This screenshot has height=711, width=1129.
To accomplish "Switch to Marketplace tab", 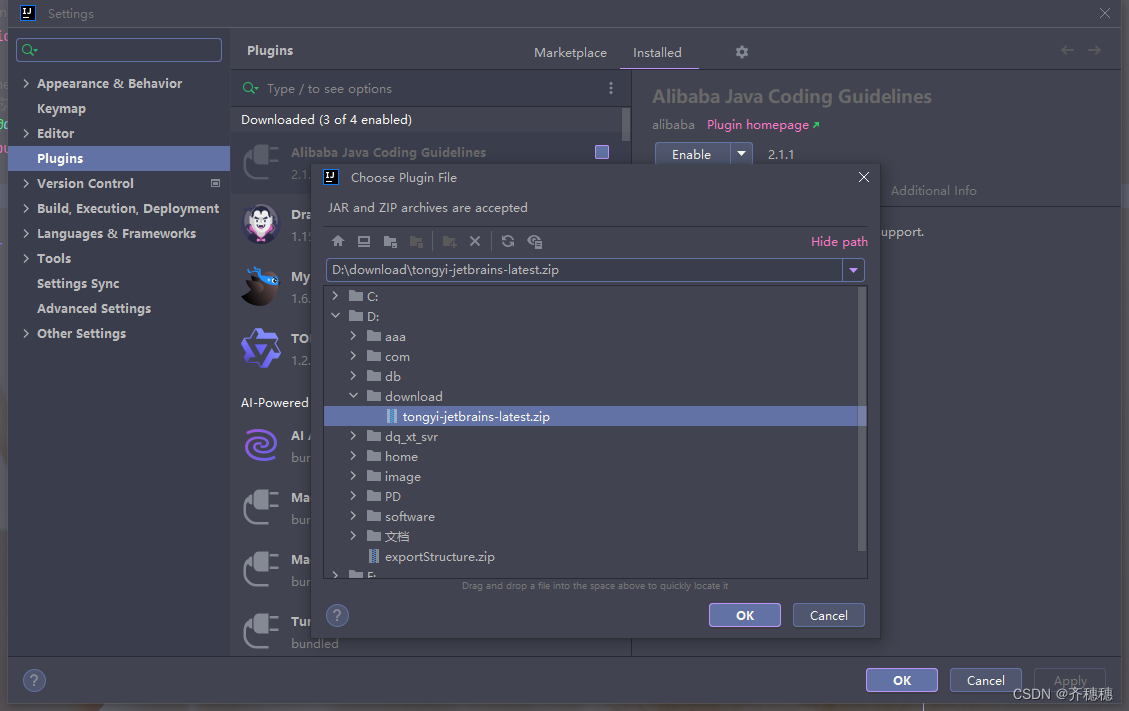I will click(570, 53).
